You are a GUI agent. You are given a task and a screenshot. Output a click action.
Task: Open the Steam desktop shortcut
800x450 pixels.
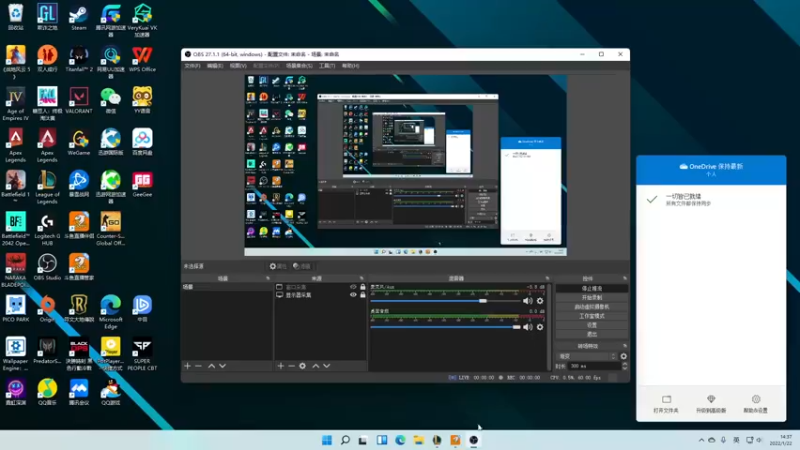[79, 18]
